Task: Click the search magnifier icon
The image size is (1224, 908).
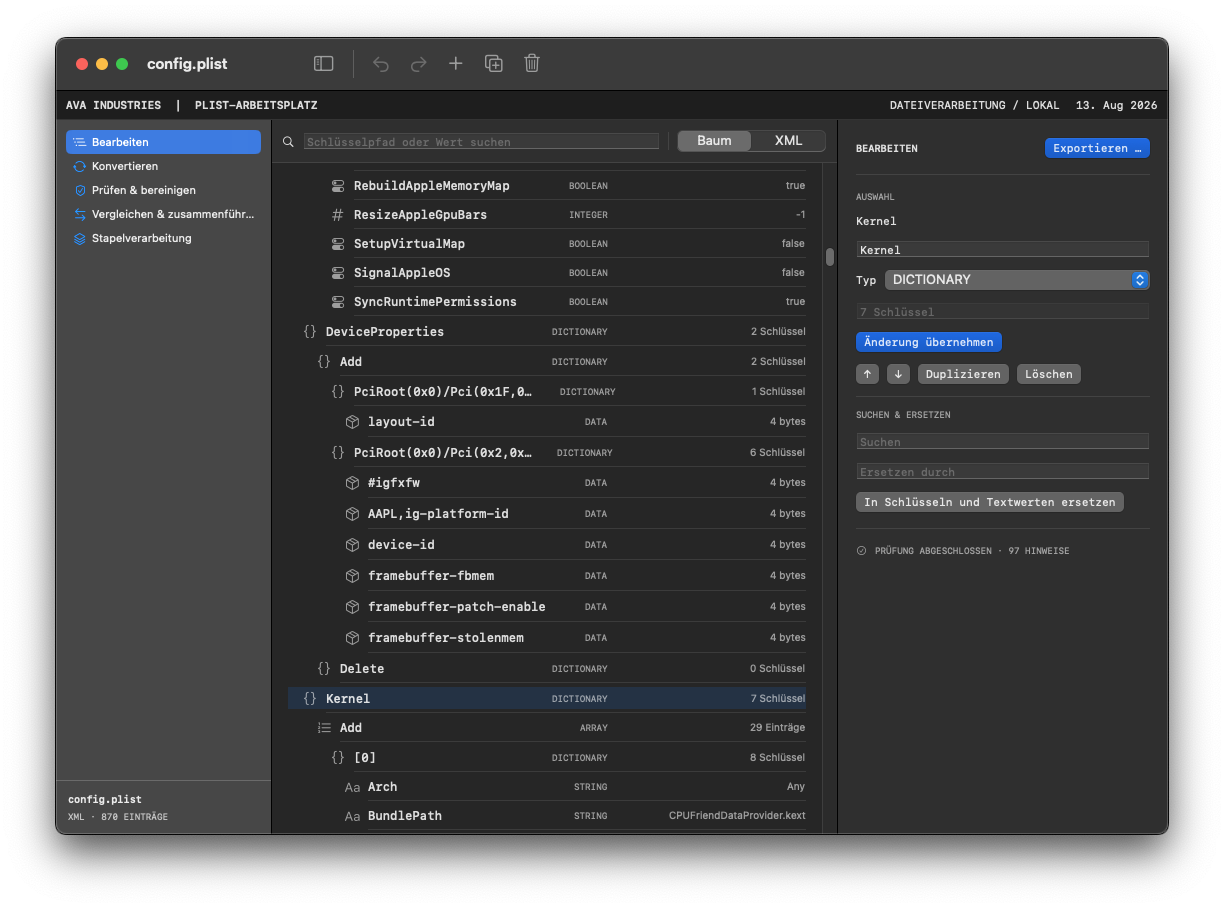Action: pyautogui.click(x=288, y=142)
